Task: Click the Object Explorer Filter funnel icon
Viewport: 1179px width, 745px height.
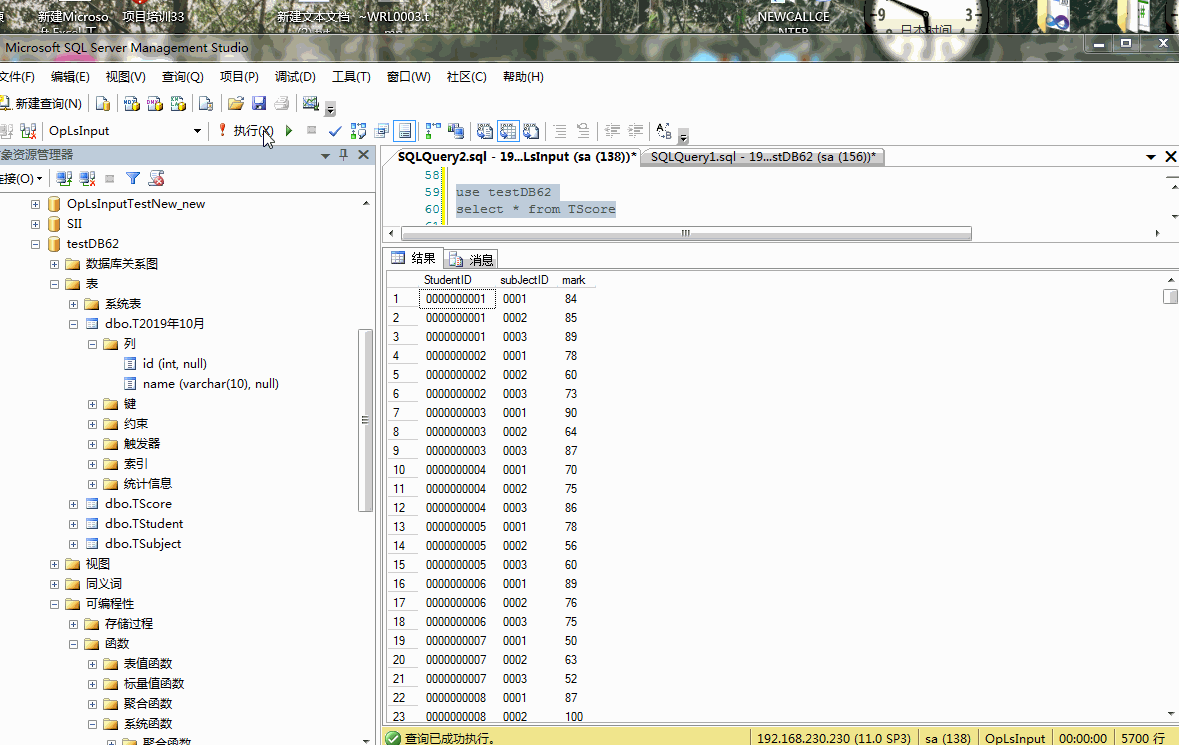Action: click(x=133, y=179)
